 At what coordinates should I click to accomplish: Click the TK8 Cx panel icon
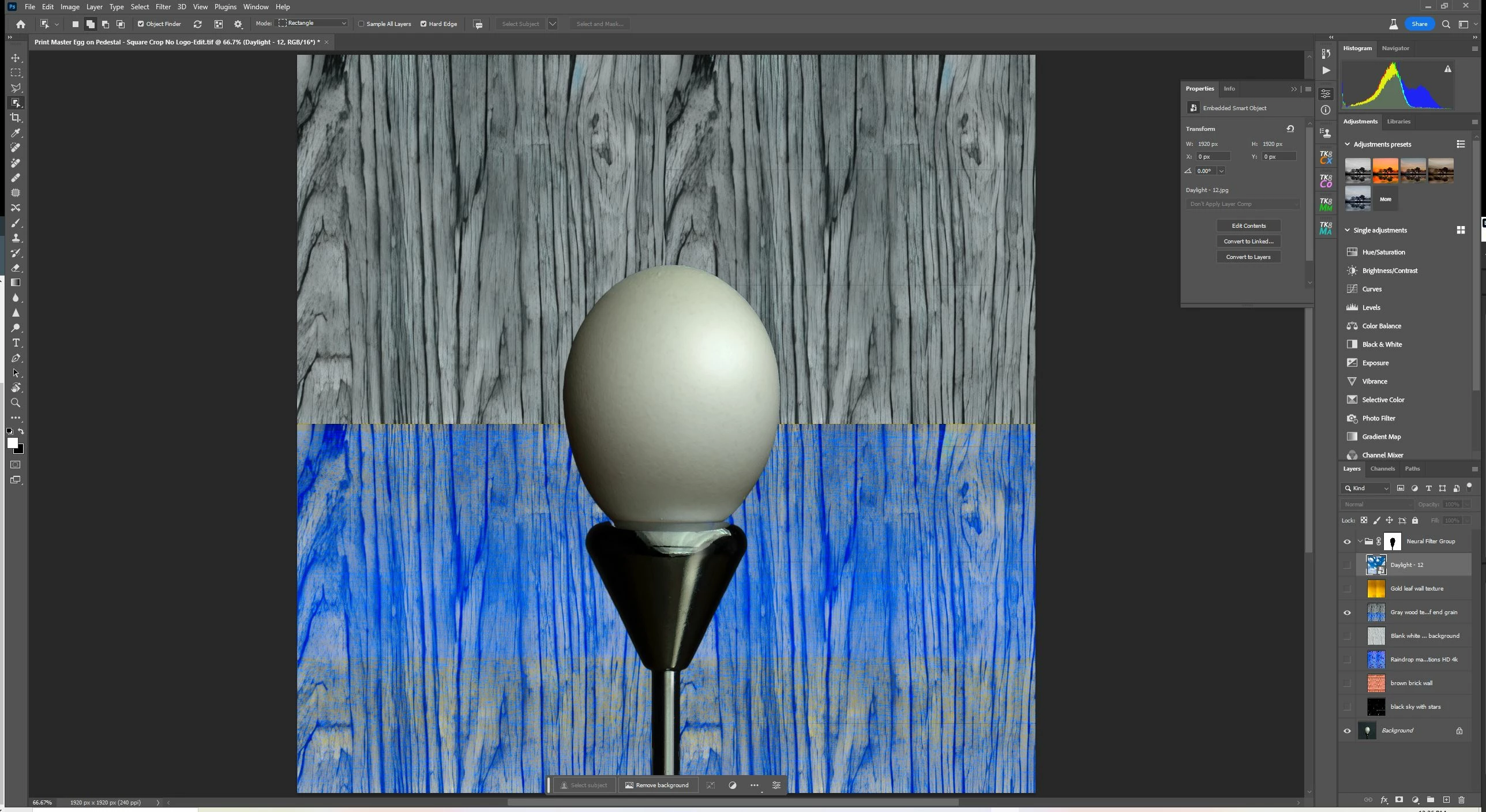click(1326, 157)
